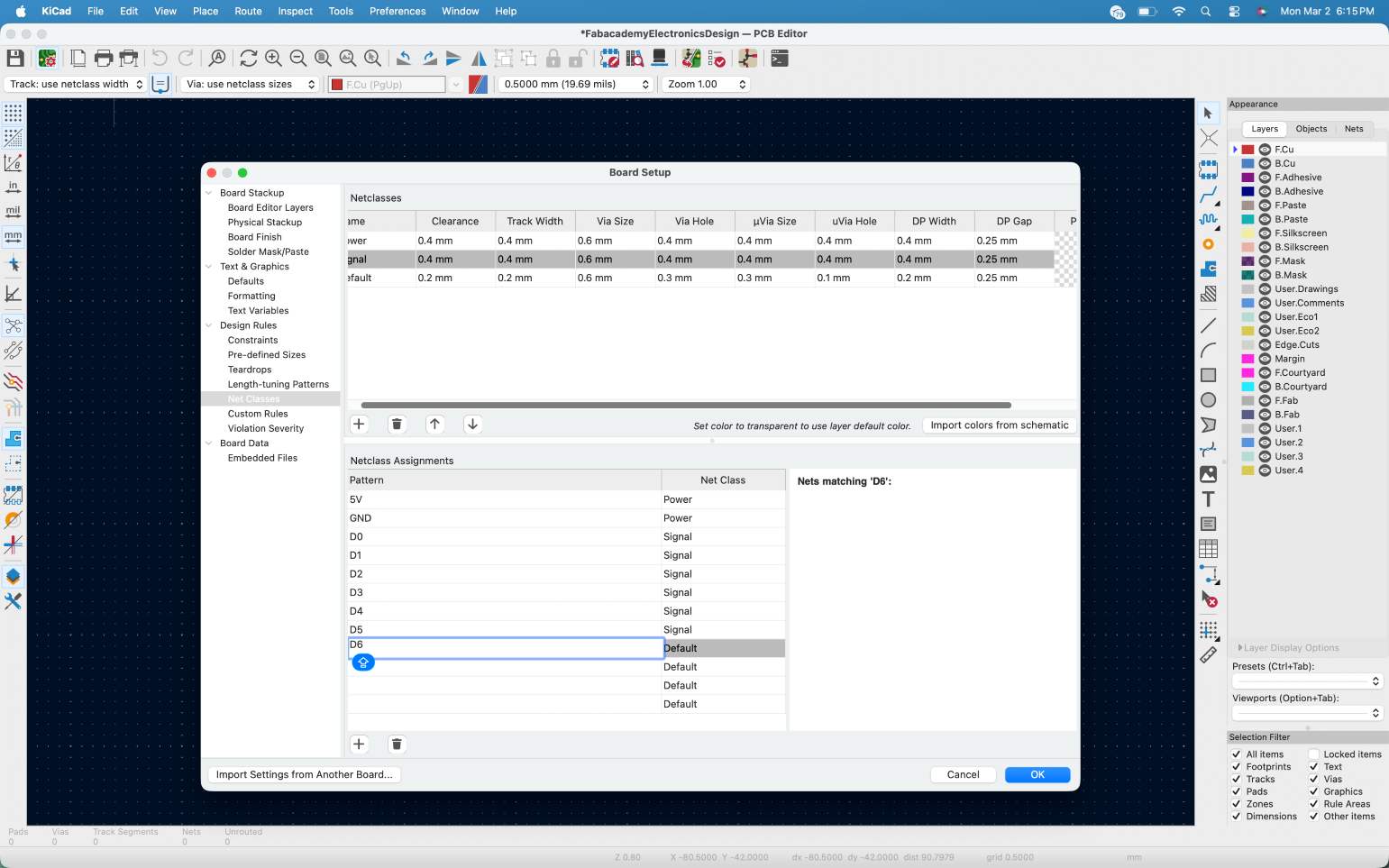Image resolution: width=1389 pixels, height=868 pixels.
Task: Open Board Setup toolbar icon
Action: point(48,59)
